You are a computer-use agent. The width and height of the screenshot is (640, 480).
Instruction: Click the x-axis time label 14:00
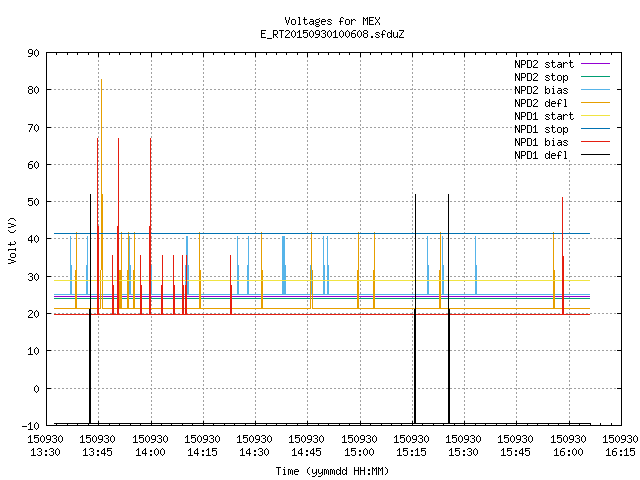pyautogui.click(x=151, y=453)
